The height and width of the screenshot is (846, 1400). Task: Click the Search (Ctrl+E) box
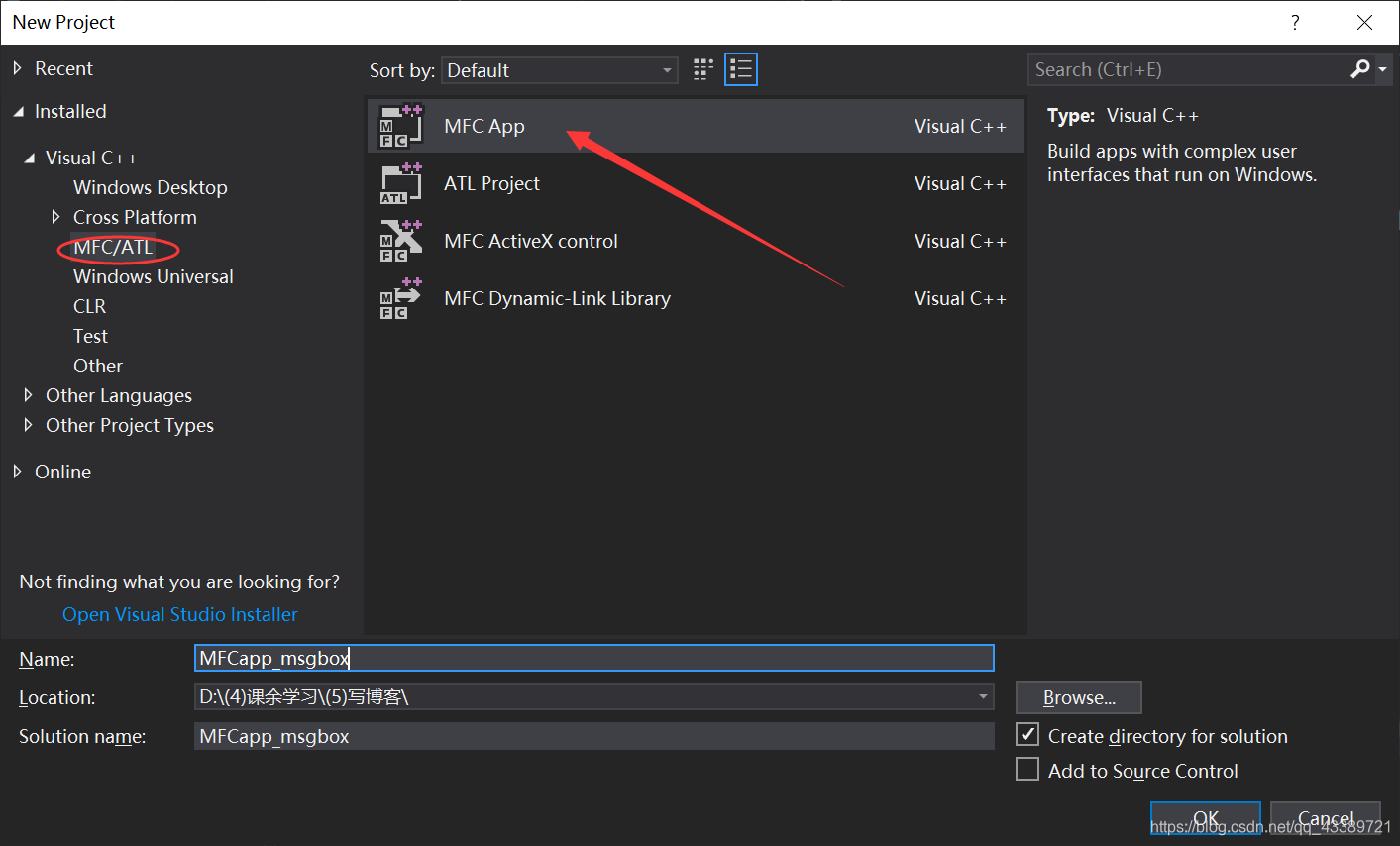[1189, 69]
